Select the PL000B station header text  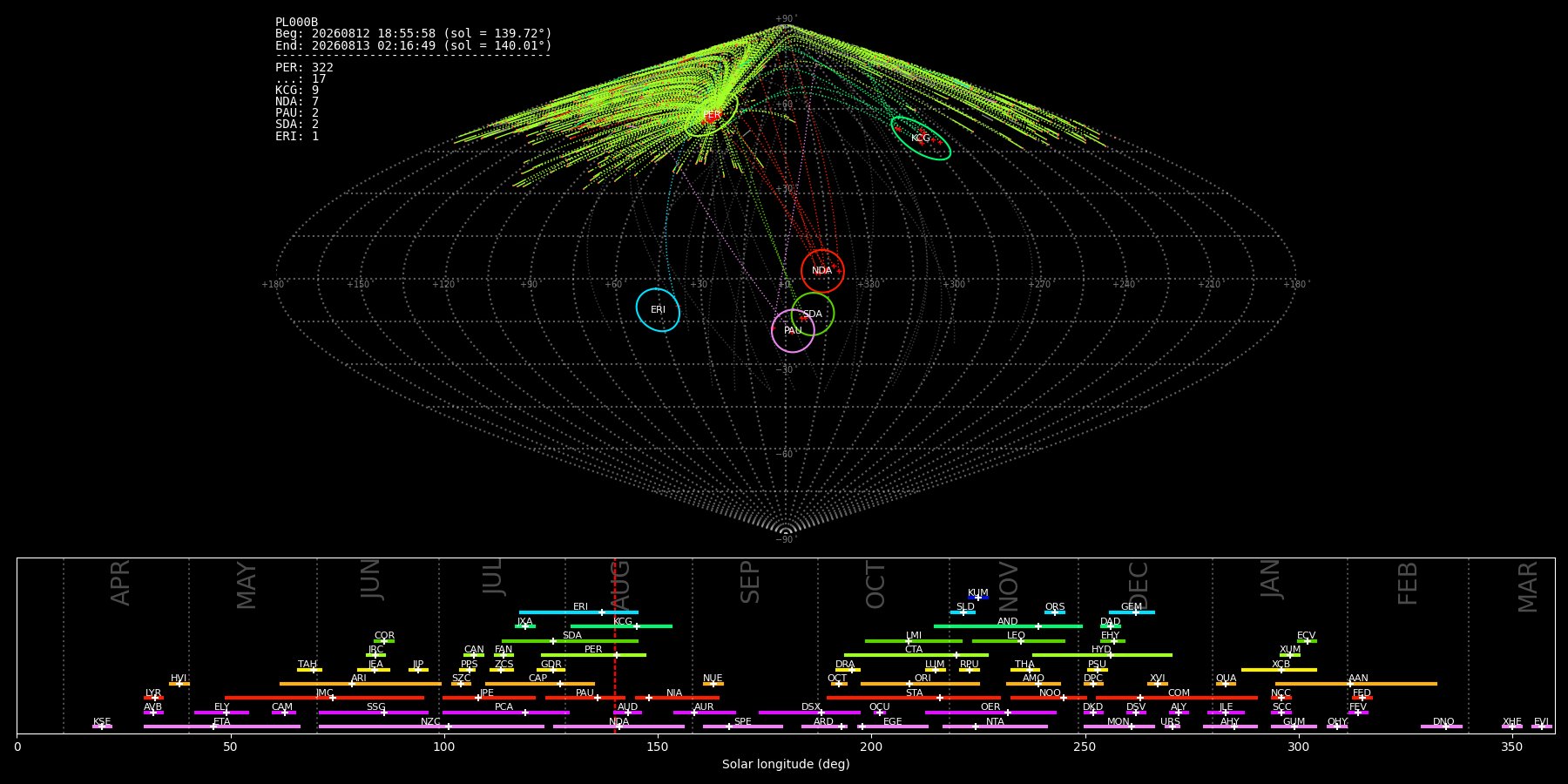pyautogui.click(x=296, y=22)
